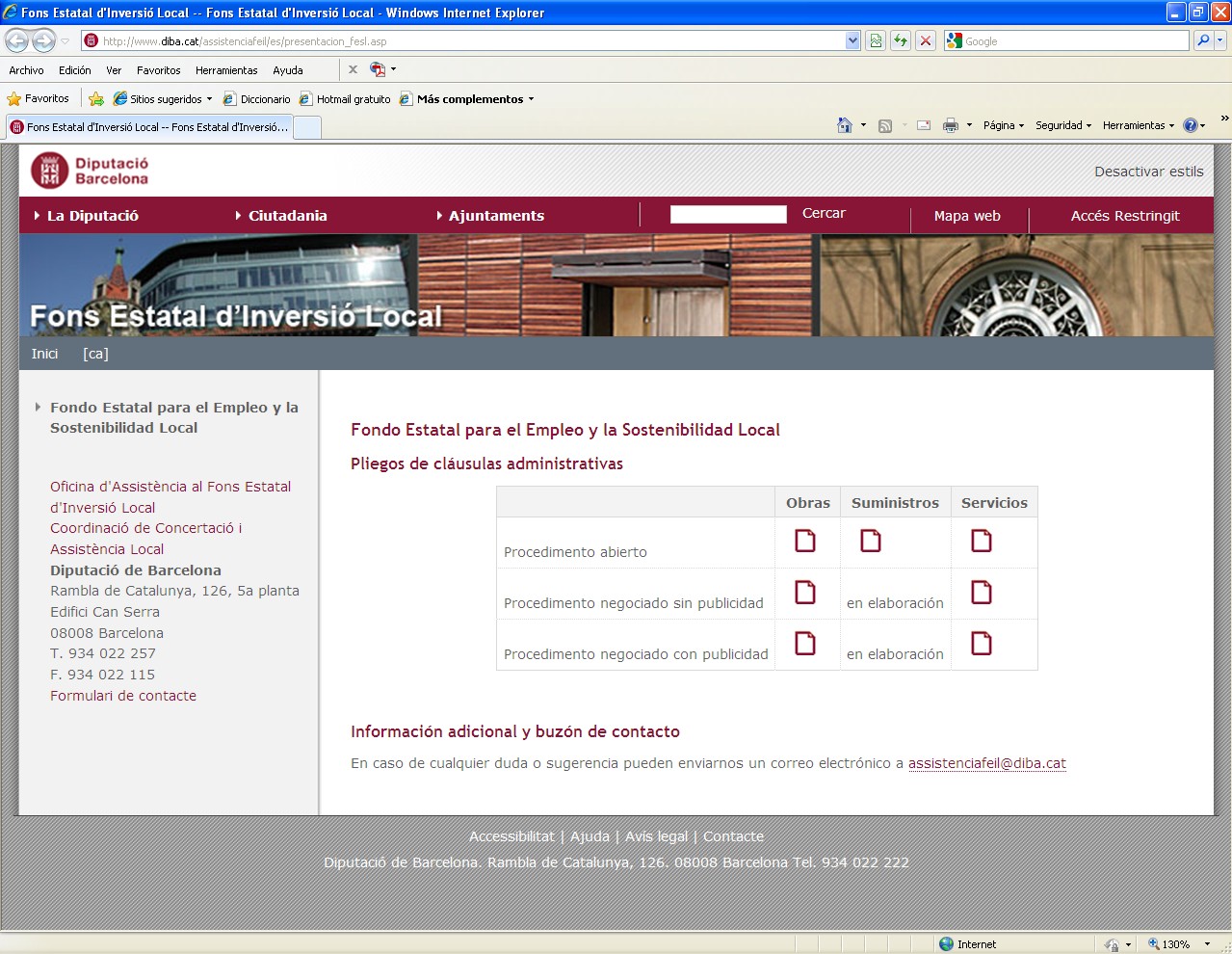Open the Edición menu
The width and height of the screenshot is (1232, 954).
pos(75,70)
